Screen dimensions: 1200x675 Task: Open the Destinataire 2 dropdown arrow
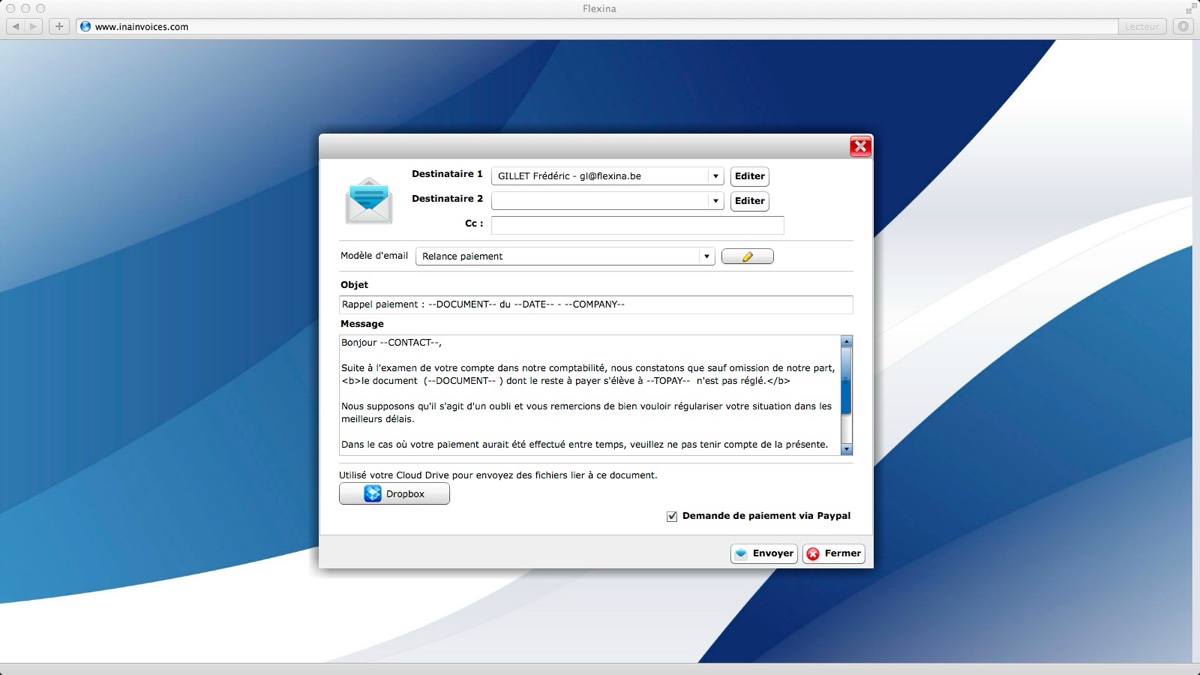pyautogui.click(x=715, y=201)
